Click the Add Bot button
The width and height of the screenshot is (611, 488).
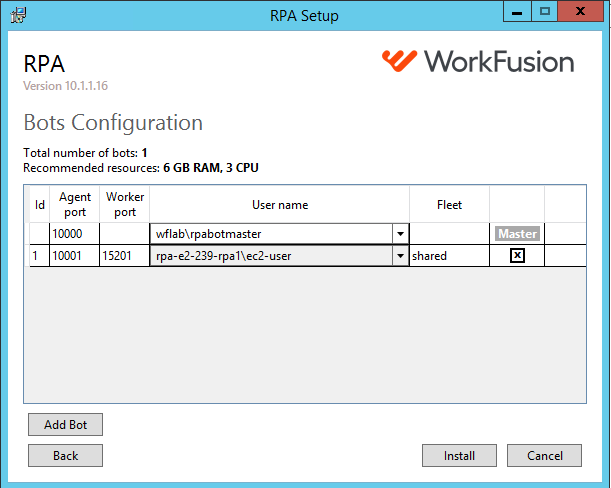coord(65,424)
